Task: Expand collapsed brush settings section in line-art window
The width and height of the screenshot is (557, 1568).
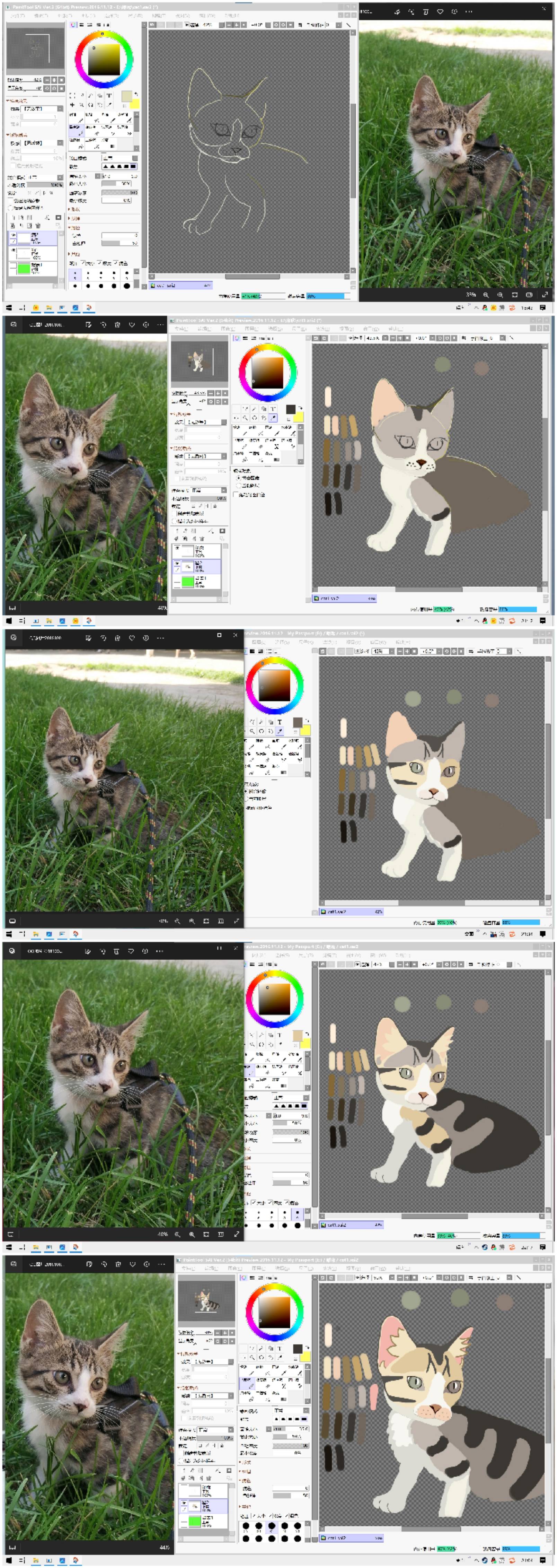Action: (69, 209)
